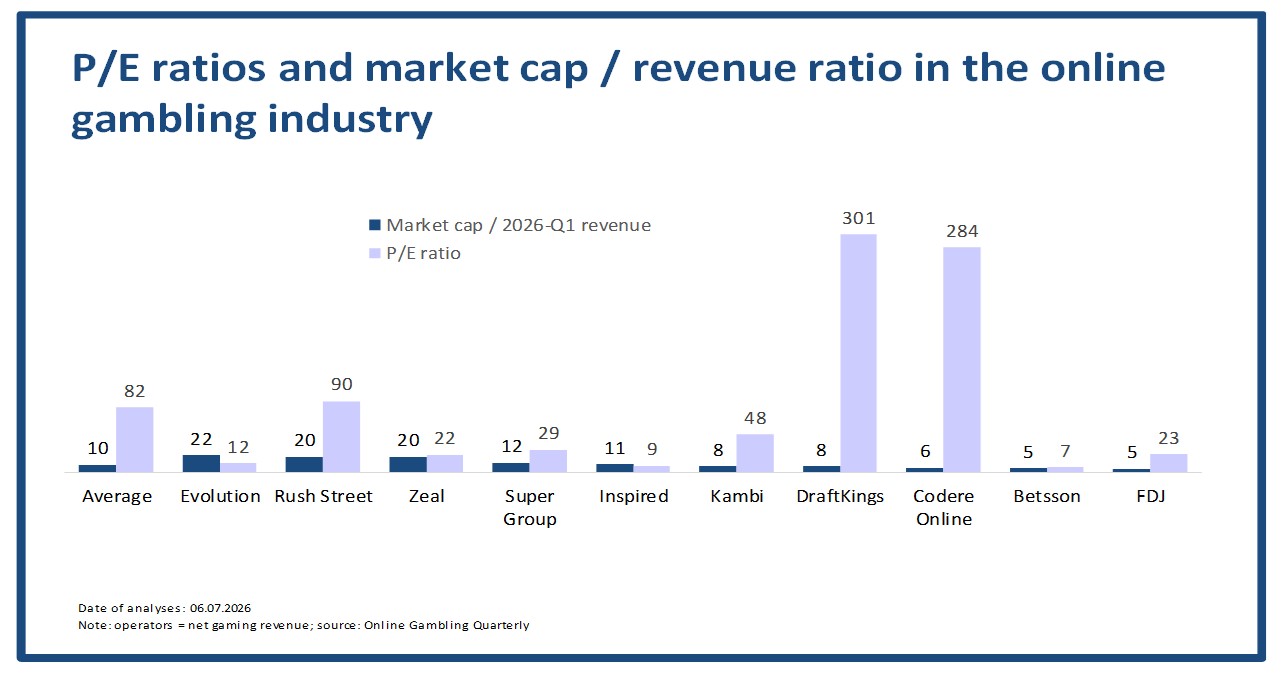The image size is (1285, 673).
Task: Click the Average P/E ratio bar
Action: pos(135,440)
